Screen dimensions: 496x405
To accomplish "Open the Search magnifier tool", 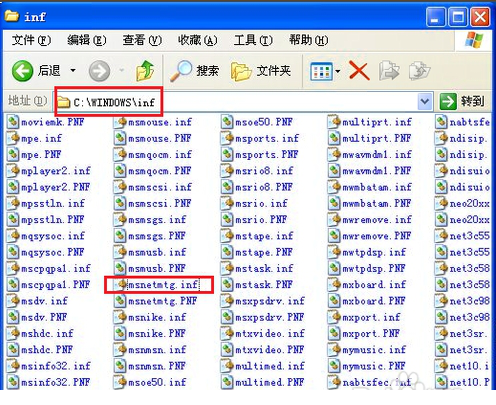I will click(181, 71).
